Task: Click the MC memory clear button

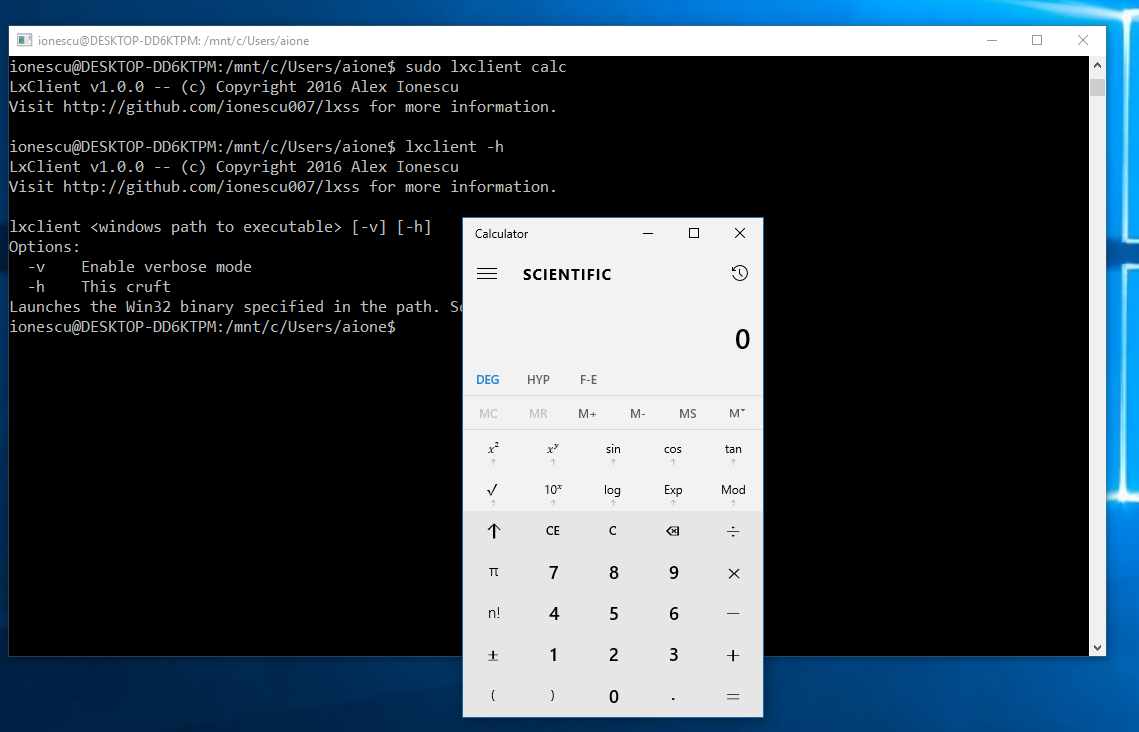Action: coord(488,413)
